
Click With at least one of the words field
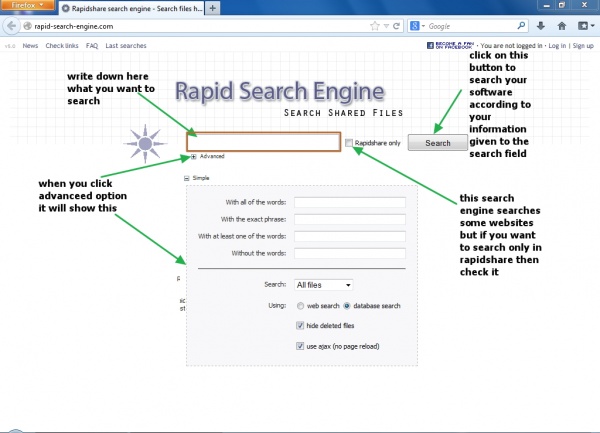coord(350,236)
